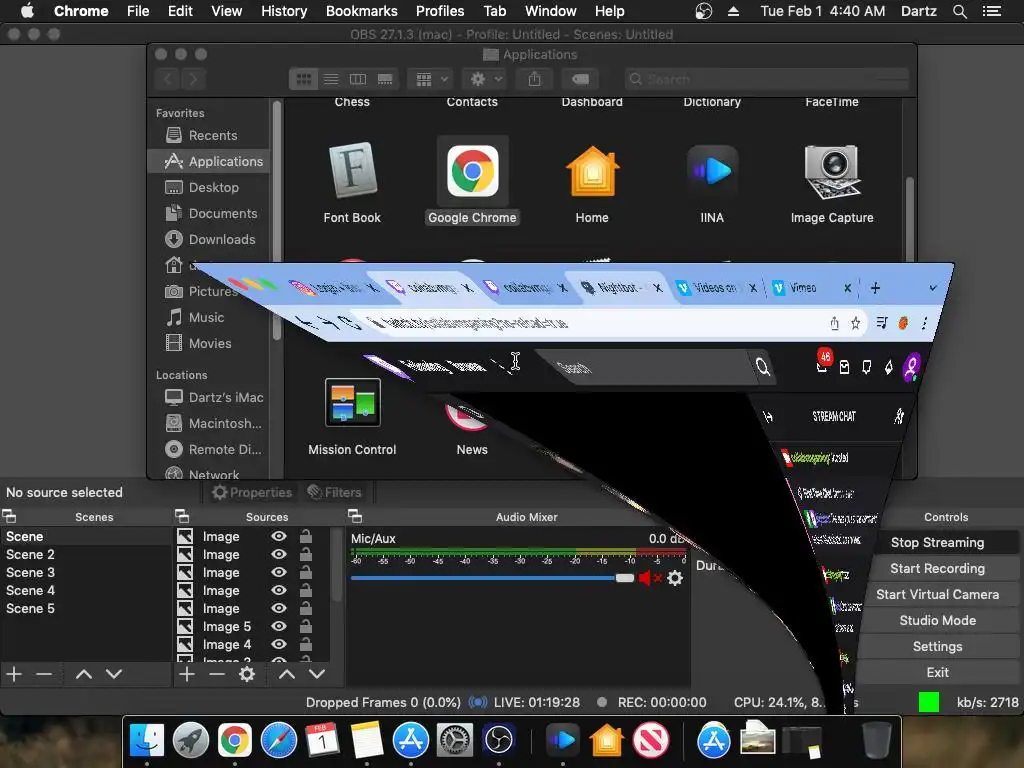This screenshot has height=768, width=1024.
Task: Open Safari from the Dock
Action: [279, 740]
